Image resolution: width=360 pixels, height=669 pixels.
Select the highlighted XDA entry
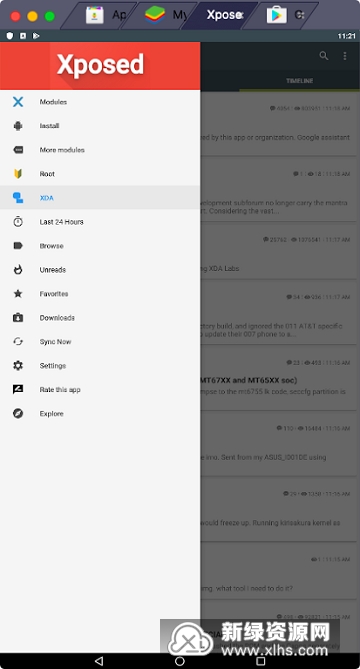[x=100, y=198]
